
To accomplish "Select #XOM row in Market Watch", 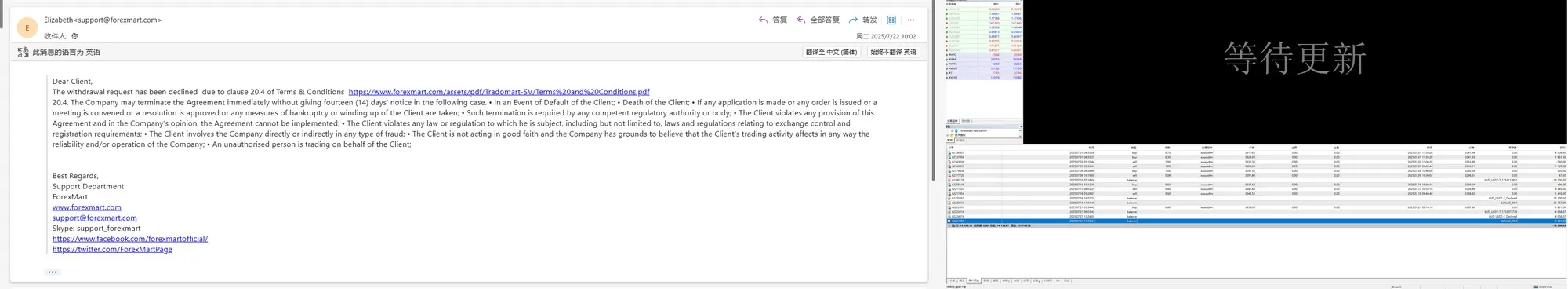I will click(983, 78).
